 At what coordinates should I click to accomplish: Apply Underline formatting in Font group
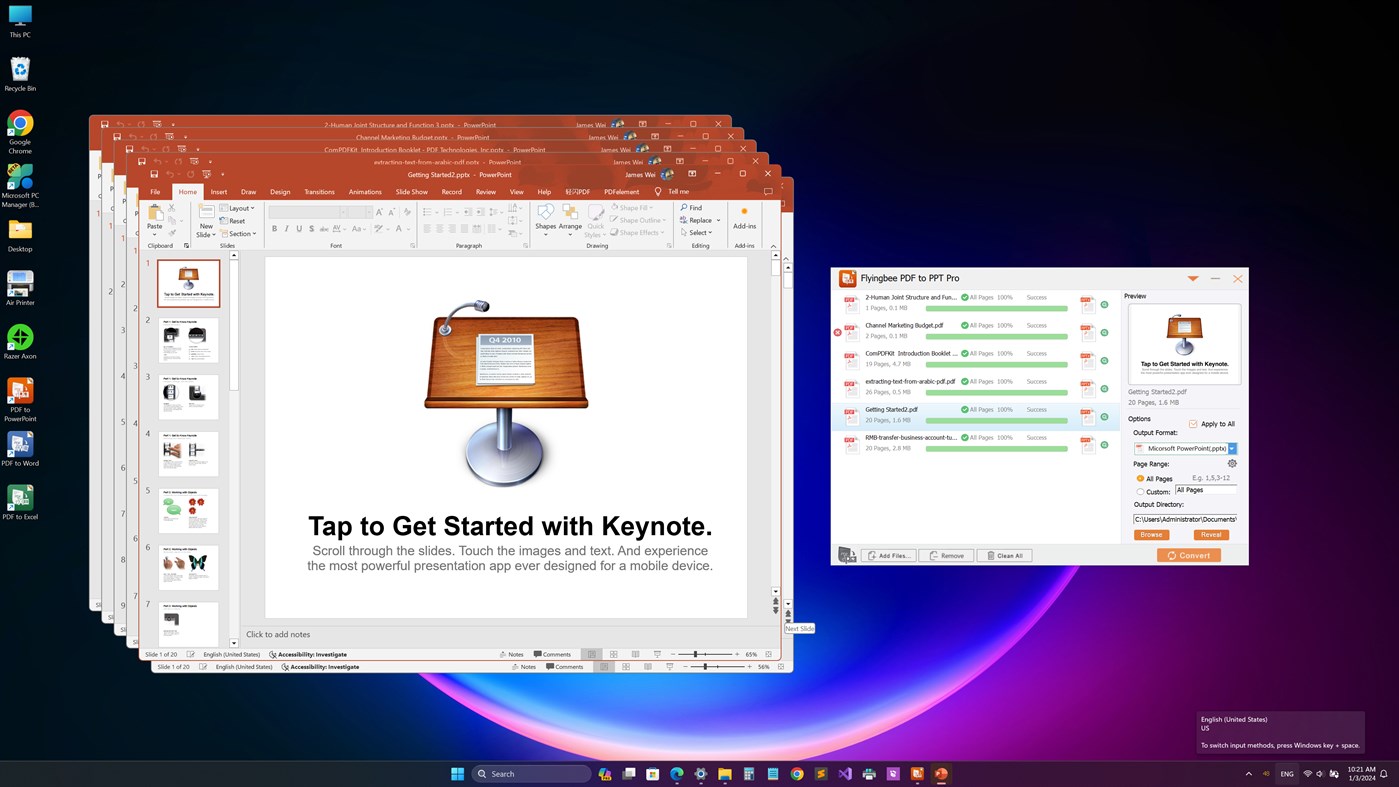point(299,229)
